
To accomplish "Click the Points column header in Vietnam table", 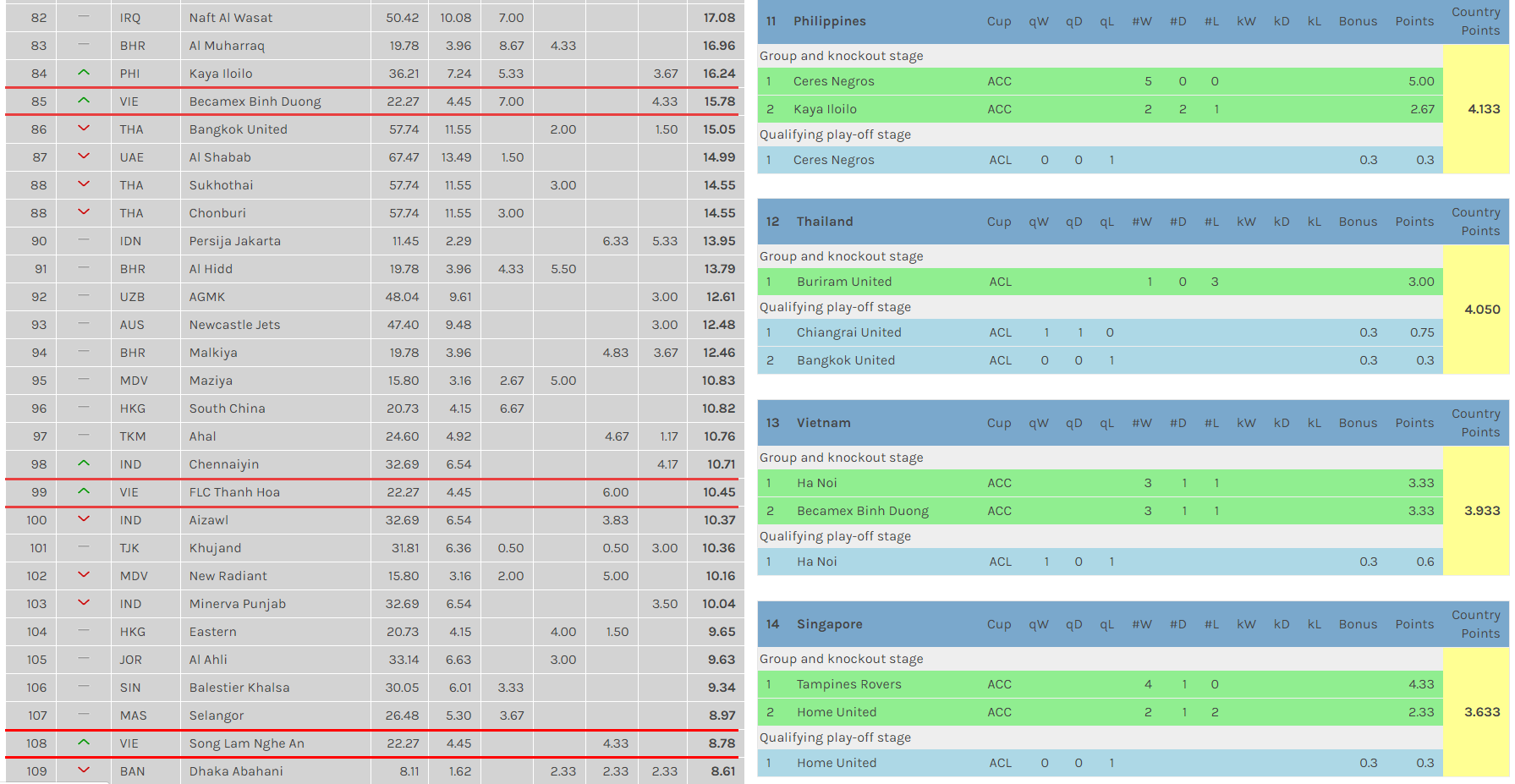I will point(1414,423).
